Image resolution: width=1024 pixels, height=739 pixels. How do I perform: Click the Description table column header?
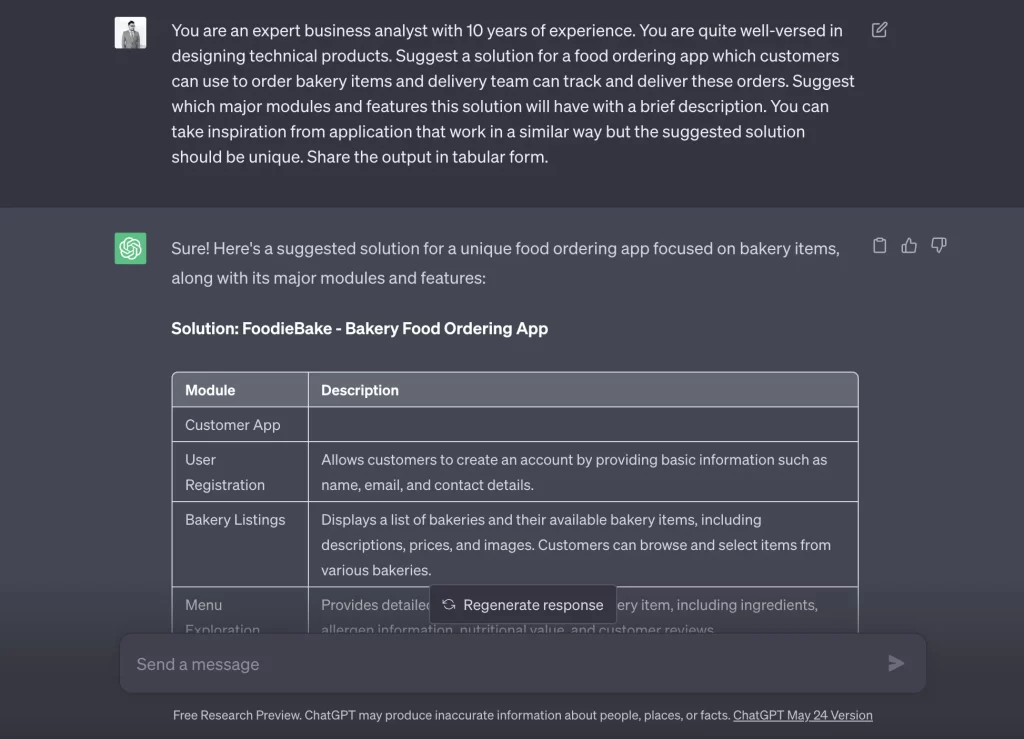coord(360,390)
